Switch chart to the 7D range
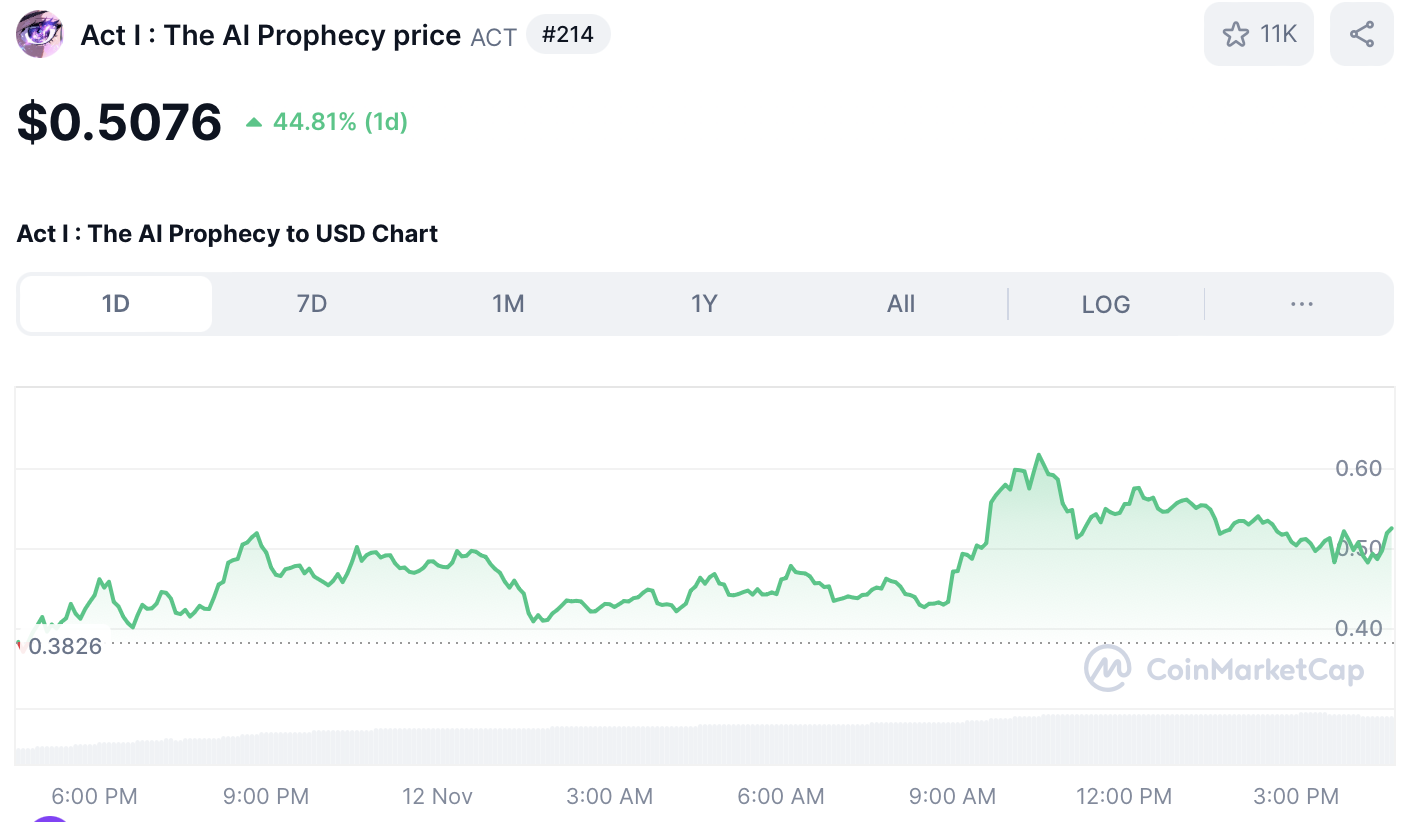 [312, 304]
